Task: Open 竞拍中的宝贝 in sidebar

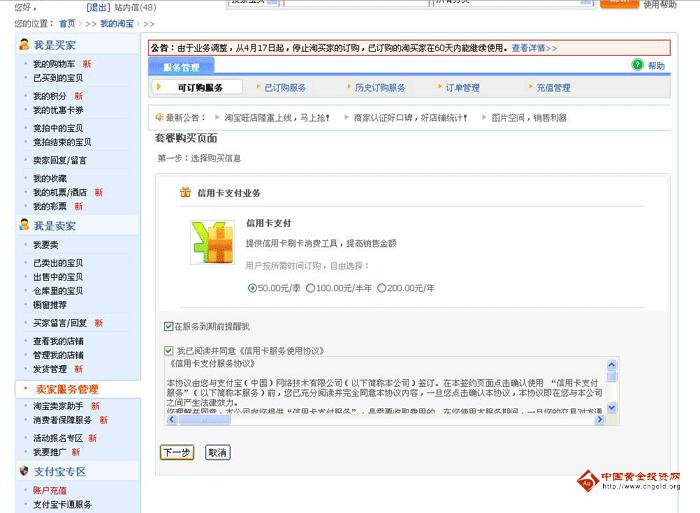Action: coord(58,128)
